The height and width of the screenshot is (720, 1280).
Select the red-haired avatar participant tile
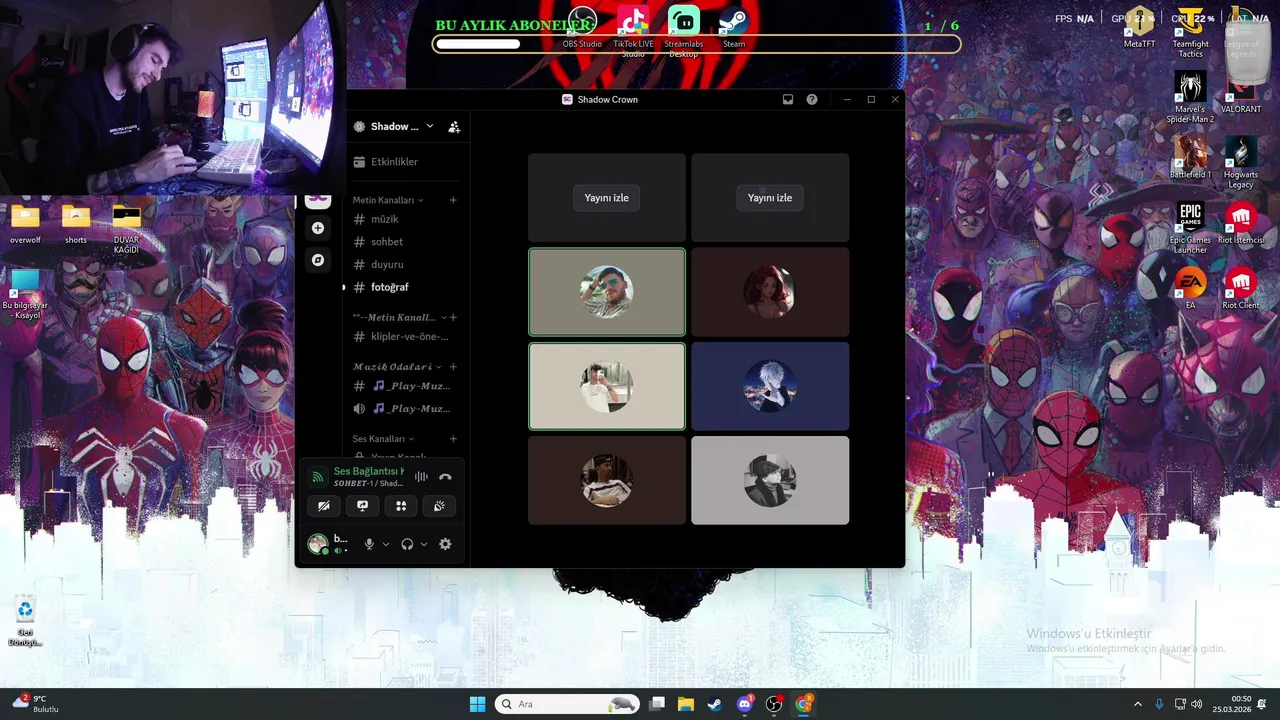[770, 292]
